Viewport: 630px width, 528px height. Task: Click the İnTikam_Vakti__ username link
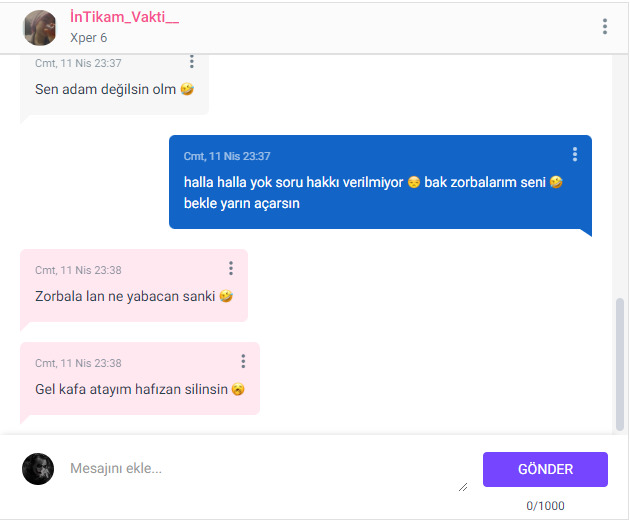[125, 17]
